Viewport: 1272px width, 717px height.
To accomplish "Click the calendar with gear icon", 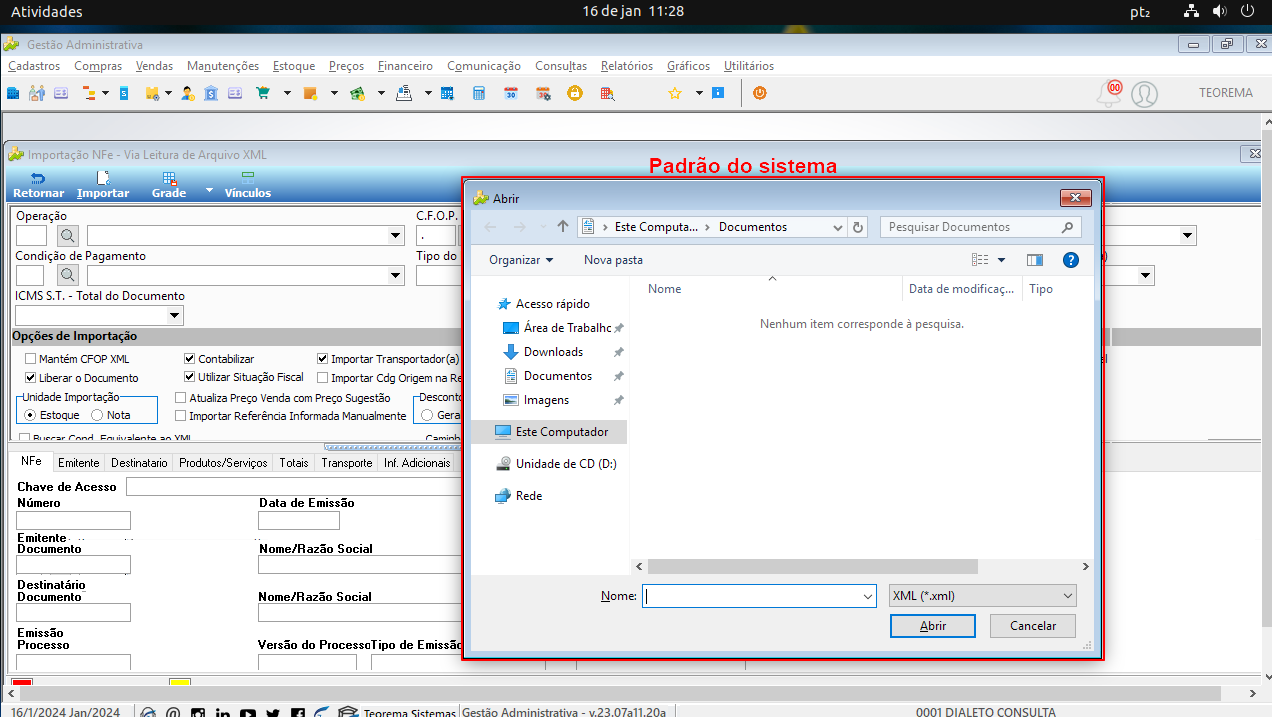I will (x=543, y=93).
